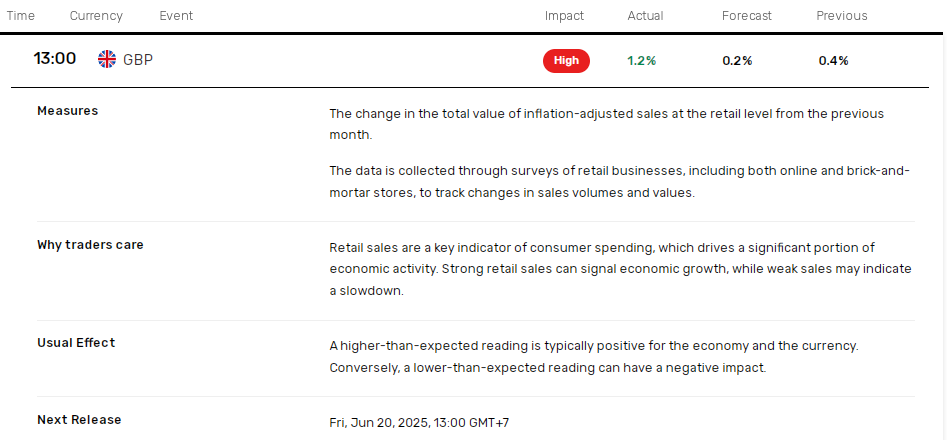Select the Currency column header
This screenshot has height=440, width=947.
coord(96,16)
